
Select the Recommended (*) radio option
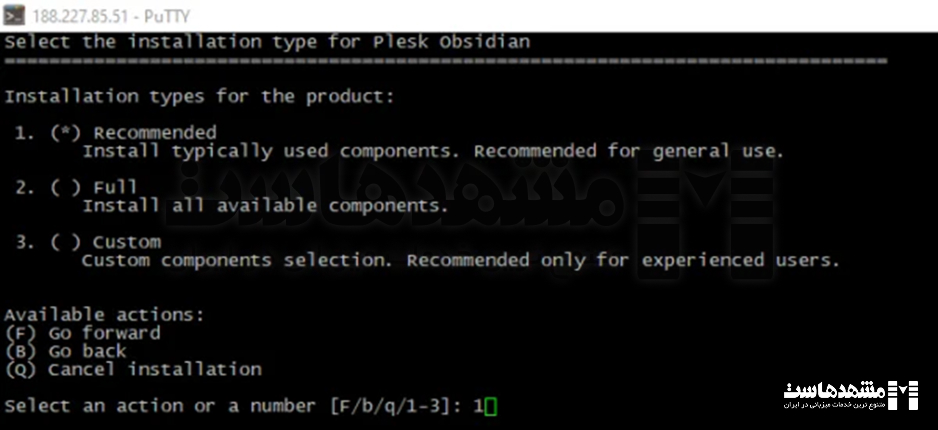(65, 133)
